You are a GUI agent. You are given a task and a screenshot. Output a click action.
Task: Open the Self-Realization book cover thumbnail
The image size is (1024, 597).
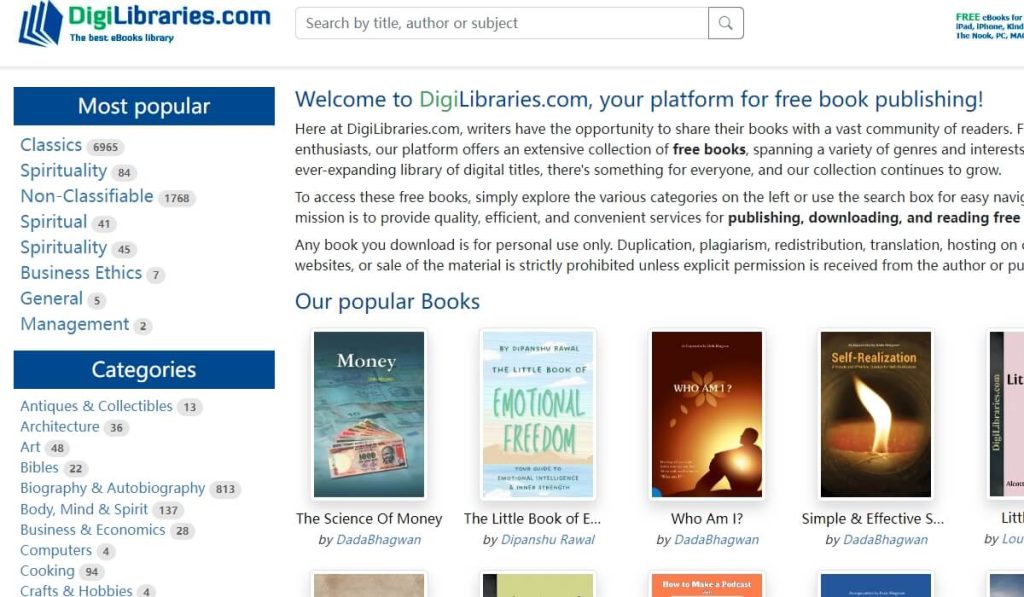(876, 414)
